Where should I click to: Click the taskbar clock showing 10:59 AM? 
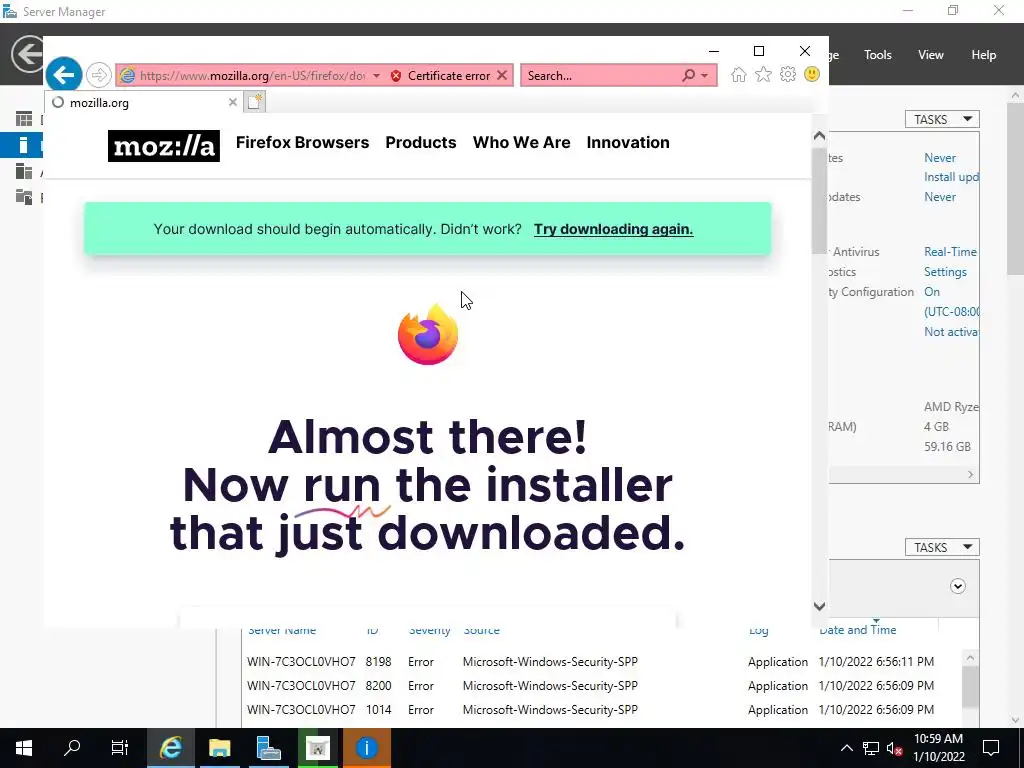[938, 748]
